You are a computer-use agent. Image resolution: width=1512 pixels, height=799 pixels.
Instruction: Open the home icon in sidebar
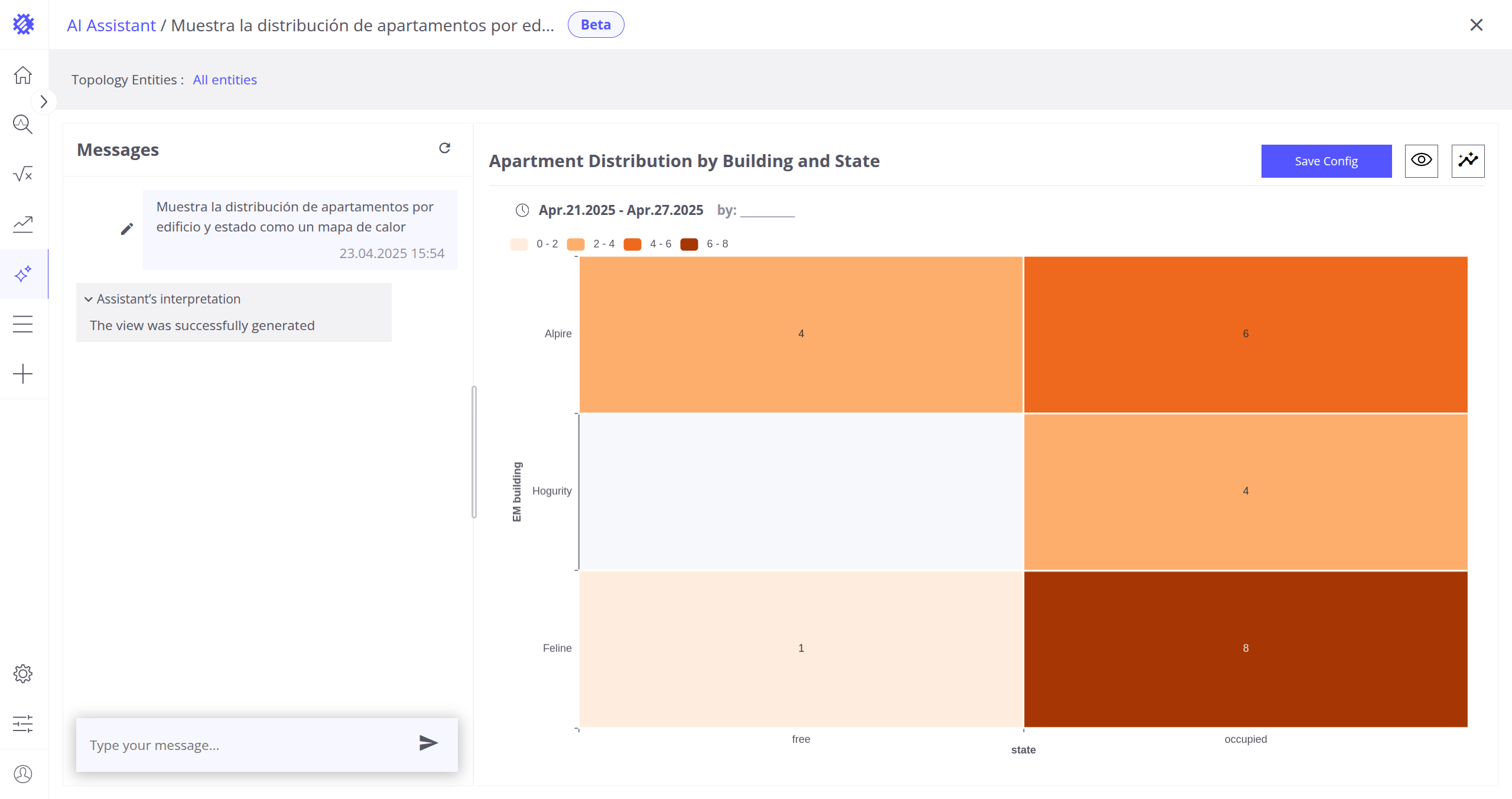click(23, 75)
